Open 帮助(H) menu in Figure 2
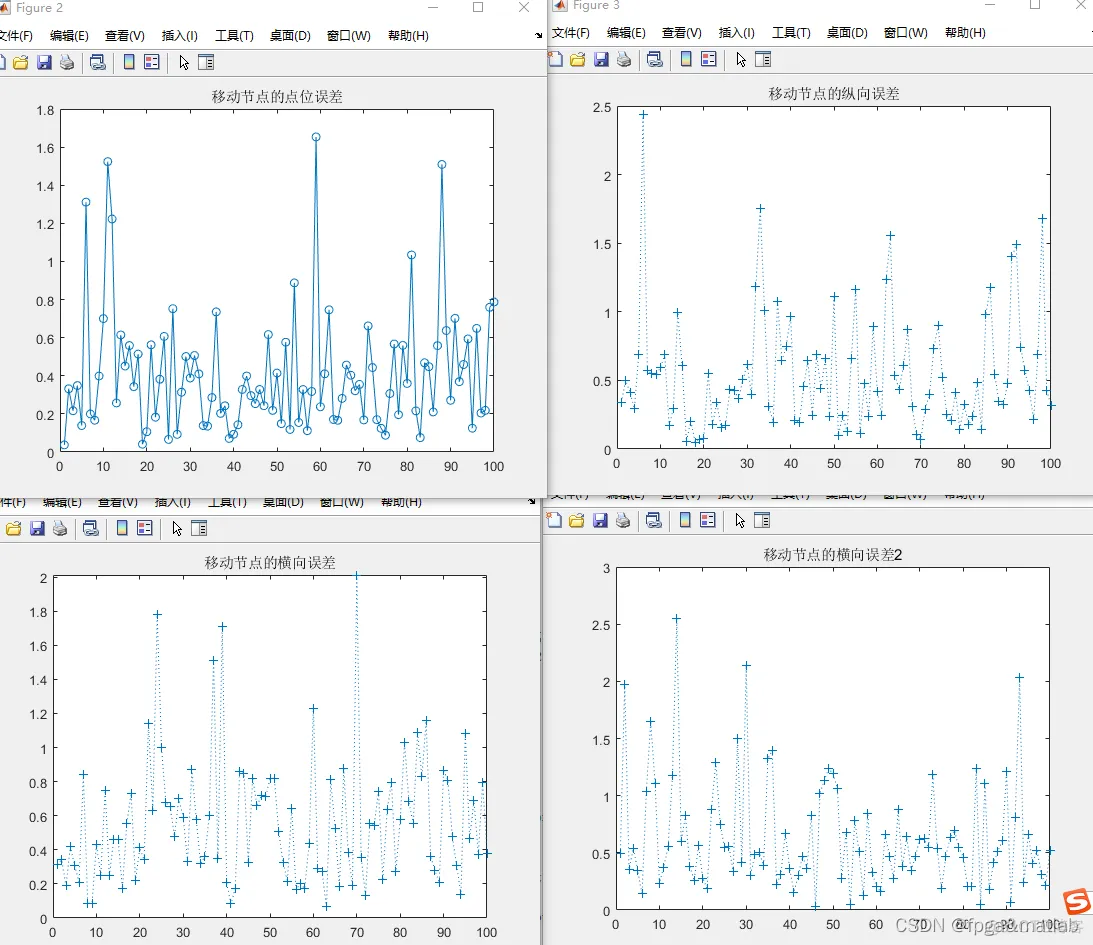Image resolution: width=1093 pixels, height=945 pixels. 408,36
